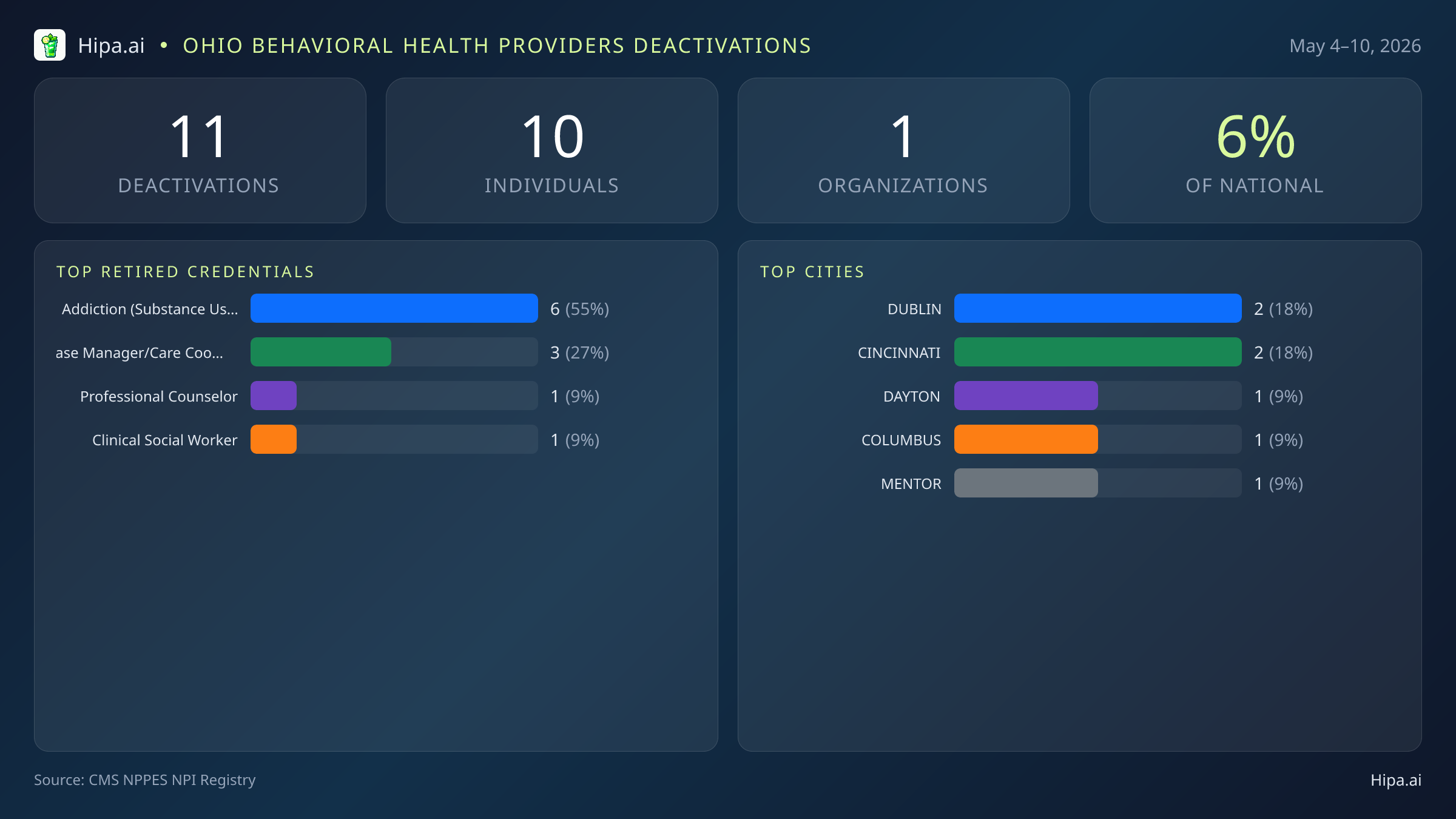Screen dimensions: 1456x819
Task: Click Cincinnati's 2 (18%) value
Action: point(1283,353)
